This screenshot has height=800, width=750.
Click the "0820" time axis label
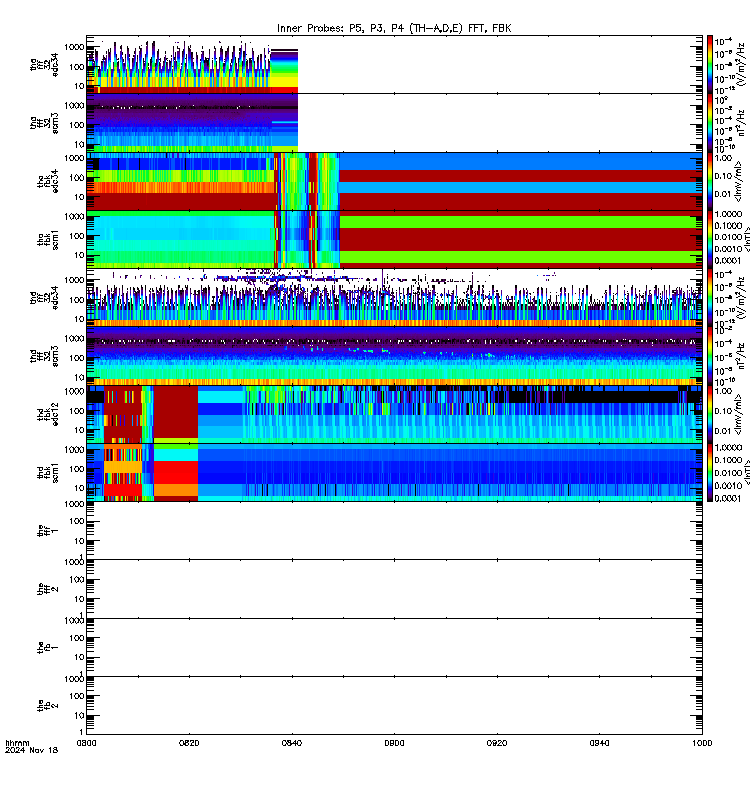[x=189, y=743]
